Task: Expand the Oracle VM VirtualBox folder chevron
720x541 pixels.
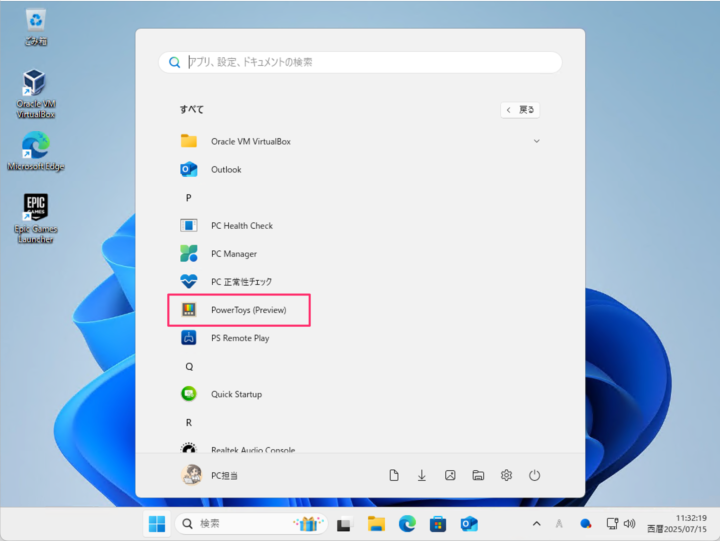Action: pos(536,141)
